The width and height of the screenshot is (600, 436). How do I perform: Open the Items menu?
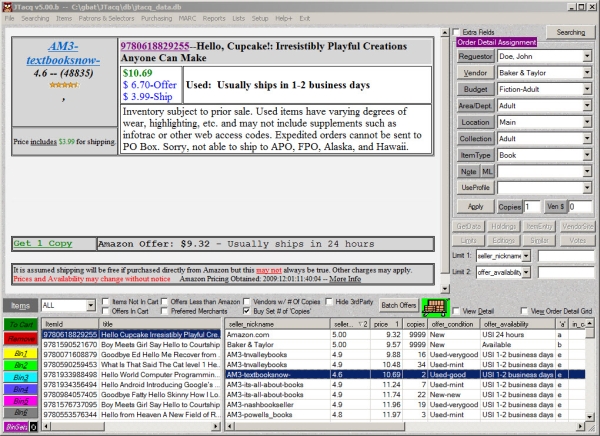[64, 18]
